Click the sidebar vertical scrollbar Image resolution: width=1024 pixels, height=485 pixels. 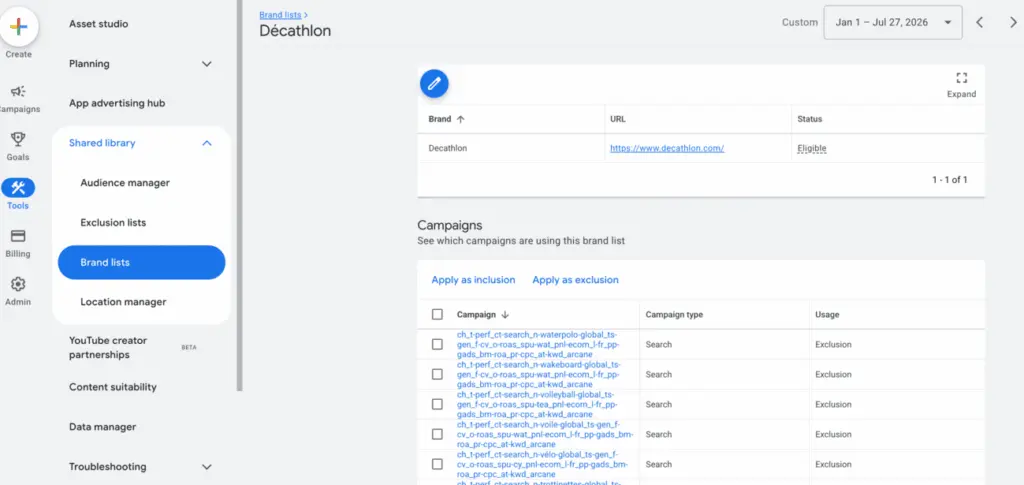[240, 196]
